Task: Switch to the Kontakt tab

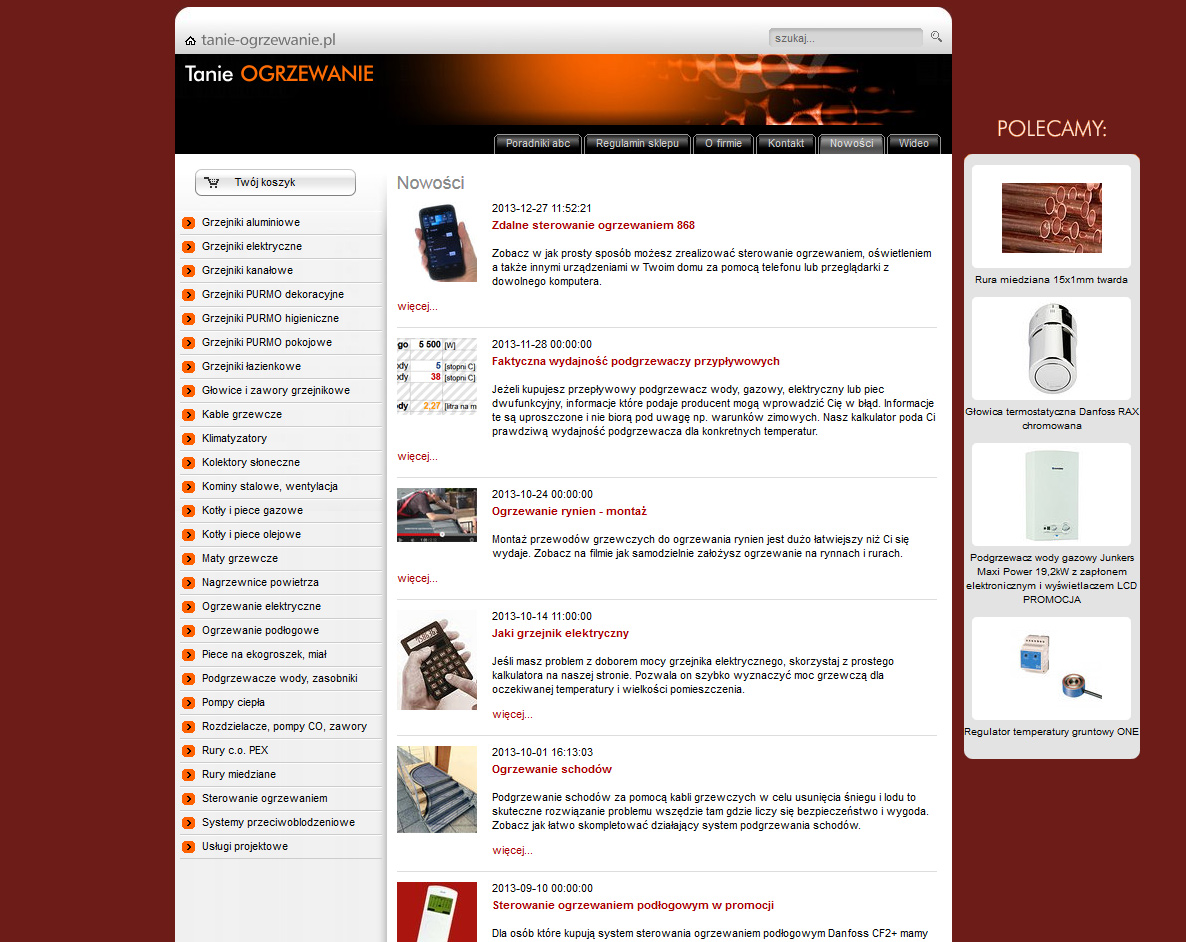Action: pos(786,144)
